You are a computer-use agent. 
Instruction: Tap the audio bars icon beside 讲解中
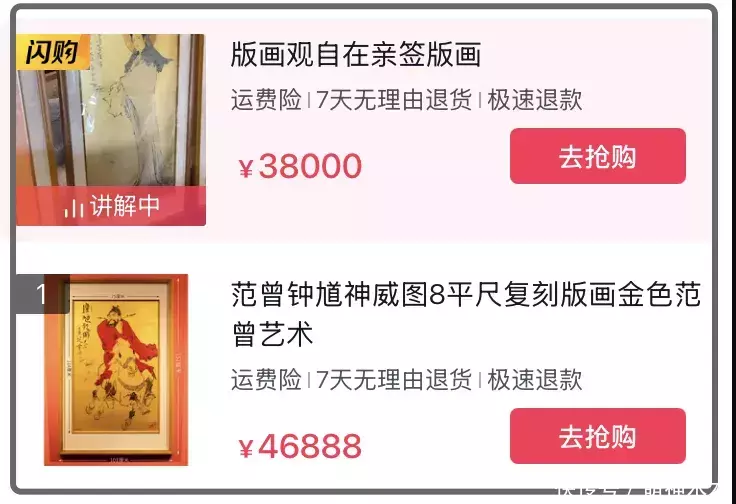[74, 207]
